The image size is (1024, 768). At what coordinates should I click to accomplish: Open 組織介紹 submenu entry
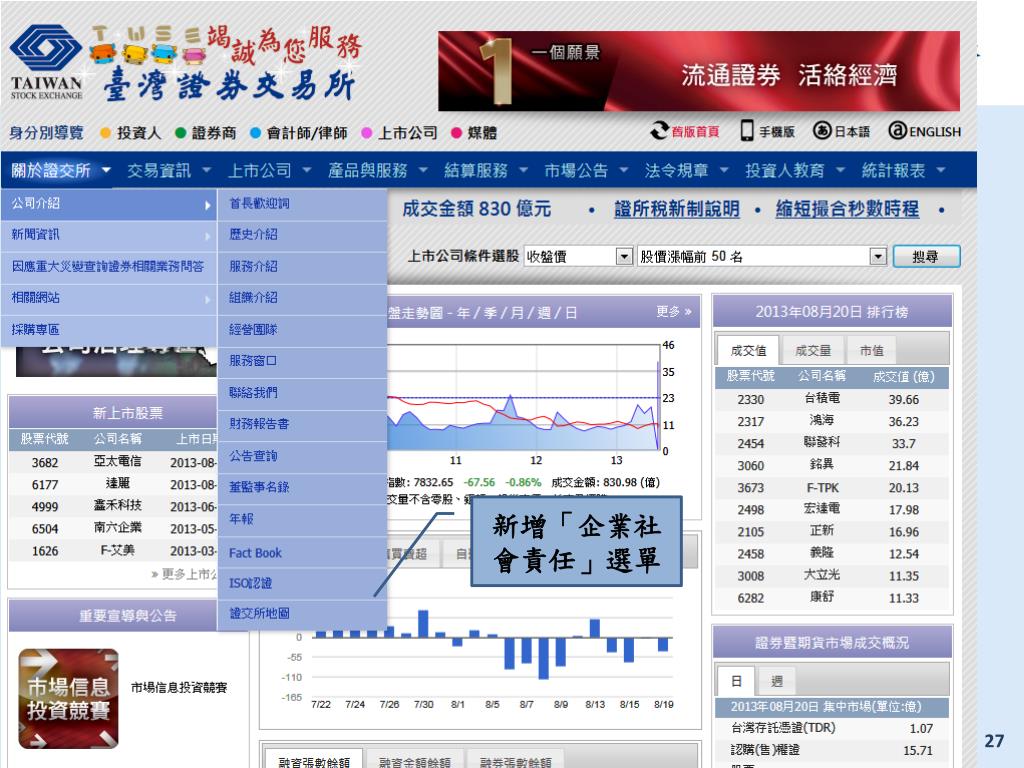pos(302,298)
